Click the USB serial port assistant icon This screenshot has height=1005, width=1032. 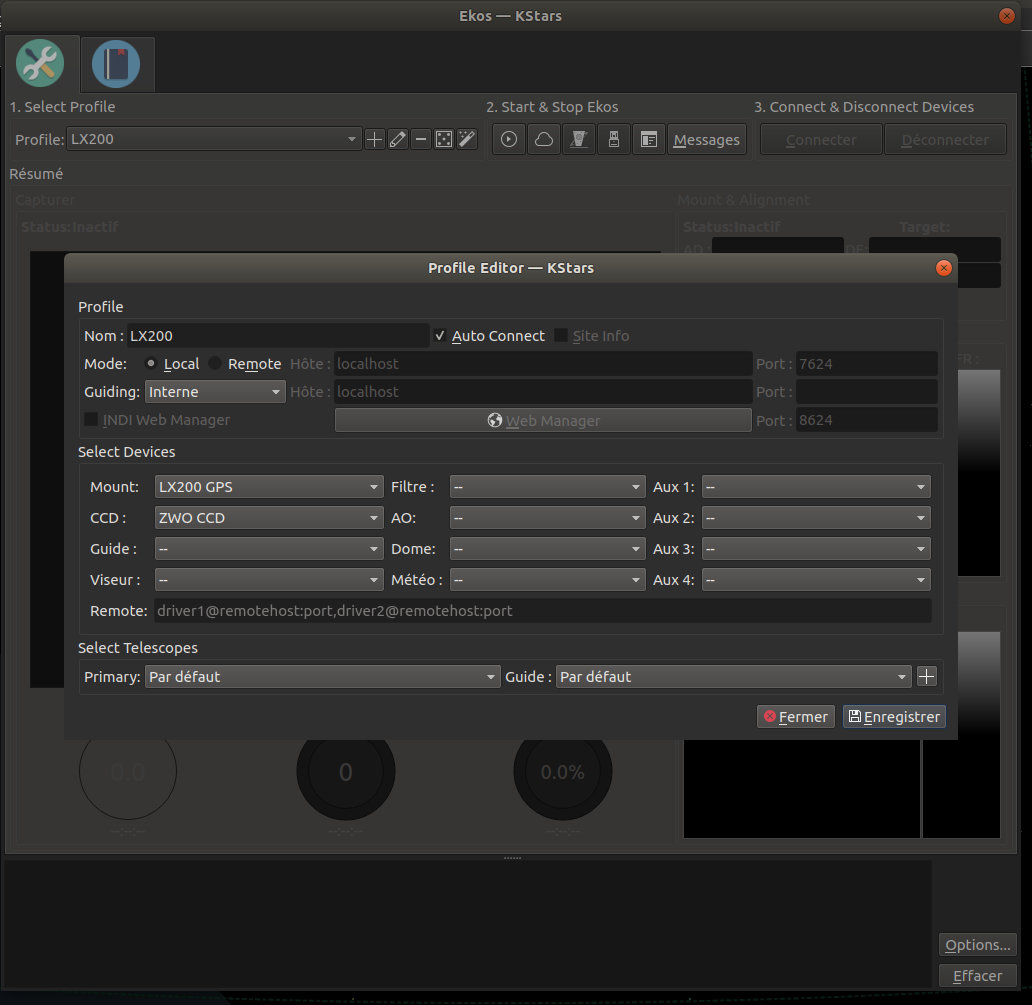point(613,140)
